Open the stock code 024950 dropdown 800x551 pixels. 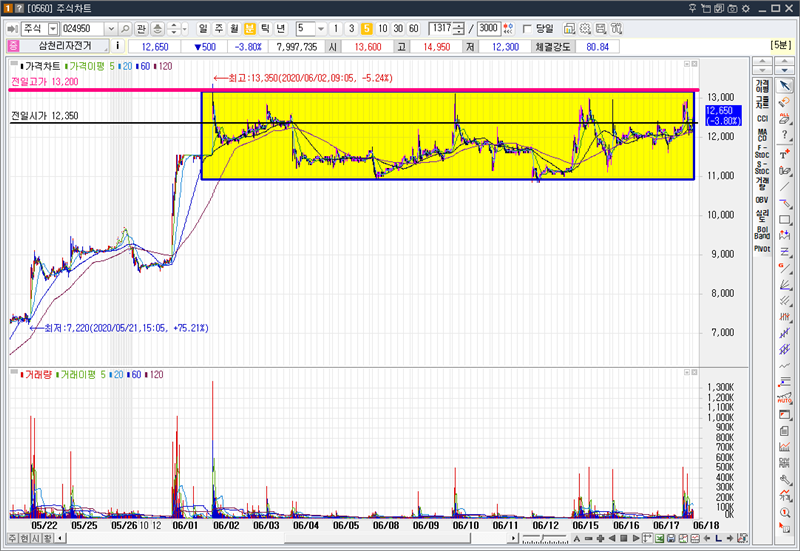111,29
